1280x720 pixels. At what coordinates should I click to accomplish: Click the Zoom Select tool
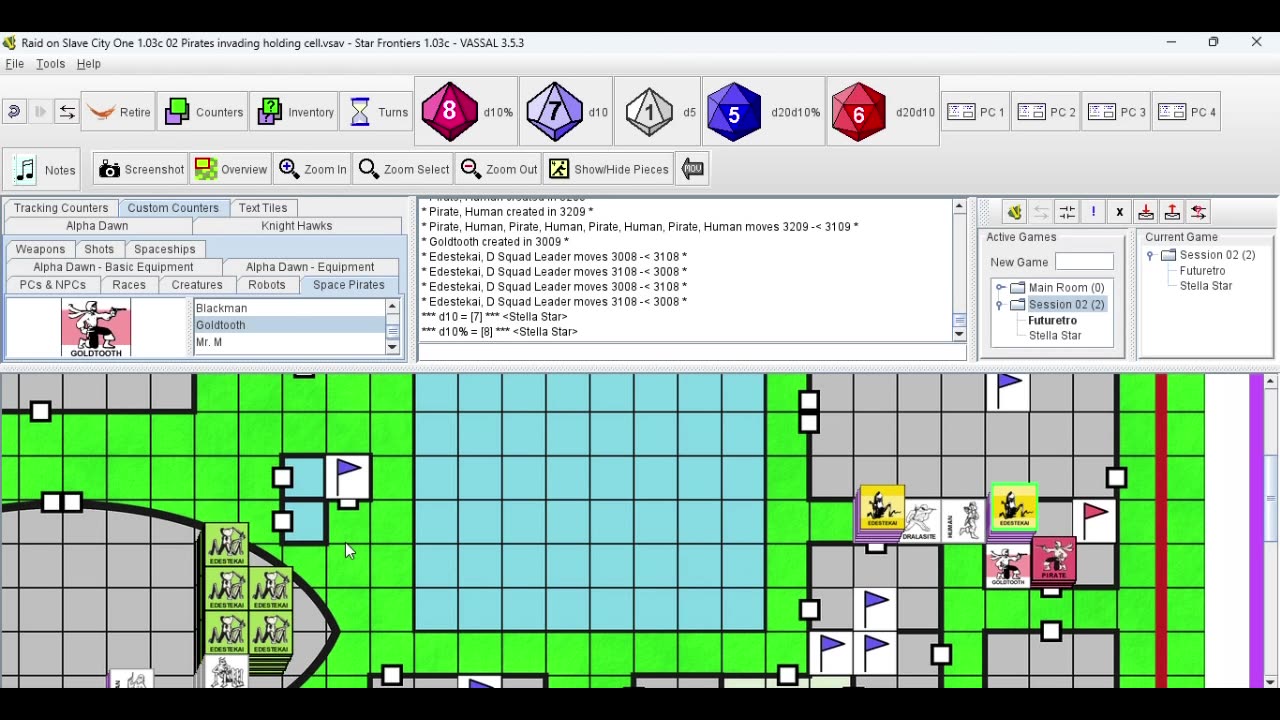[403, 169]
